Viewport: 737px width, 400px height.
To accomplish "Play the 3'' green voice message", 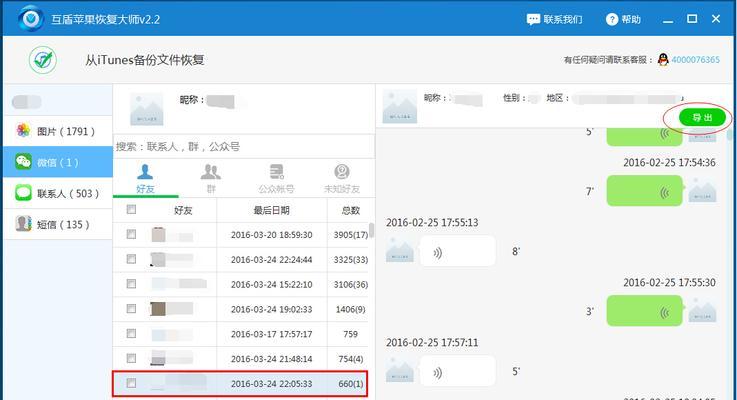I will [644, 311].
